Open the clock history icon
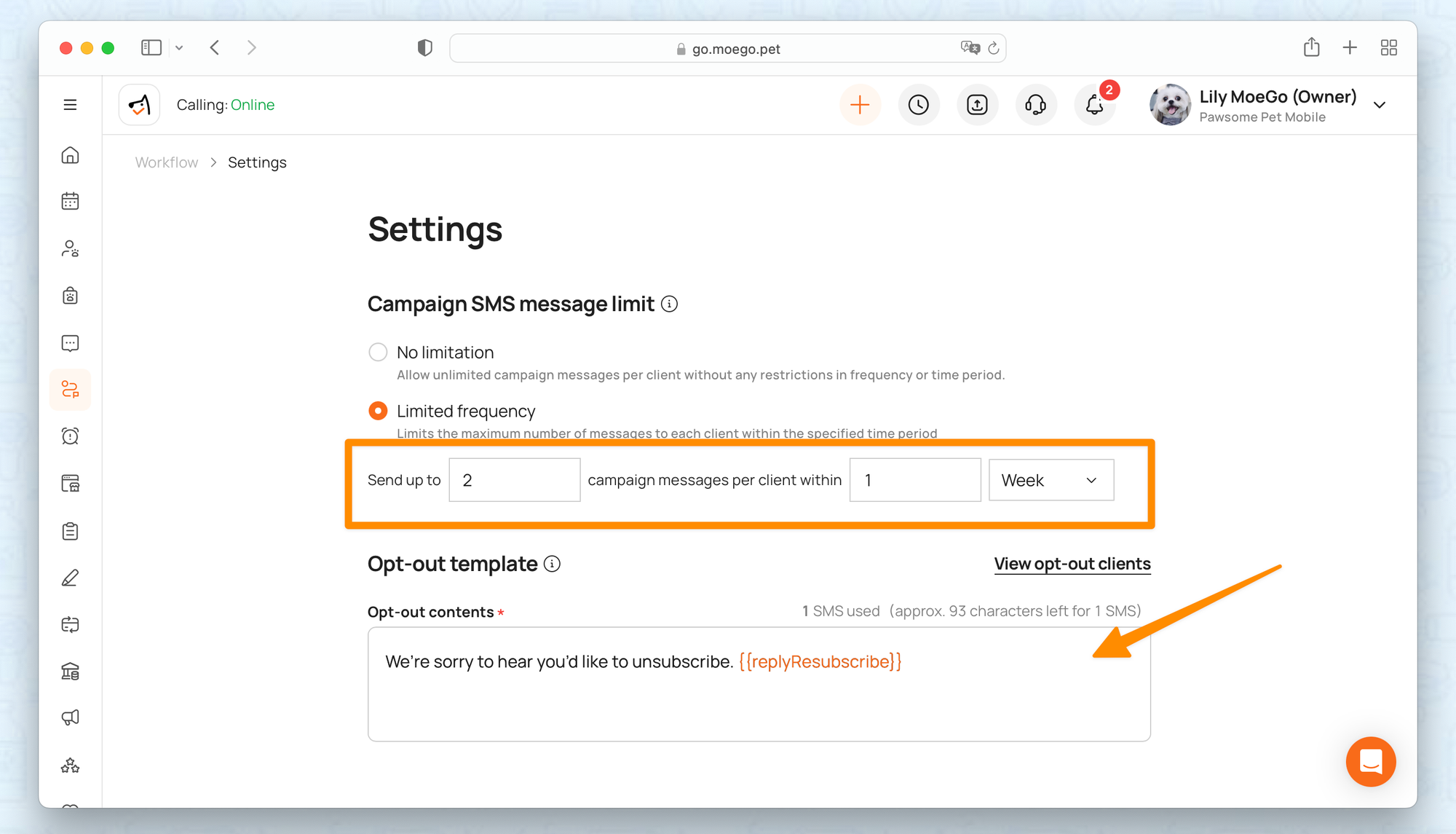Screen dimensions: 1456x834 click(919, 105)
